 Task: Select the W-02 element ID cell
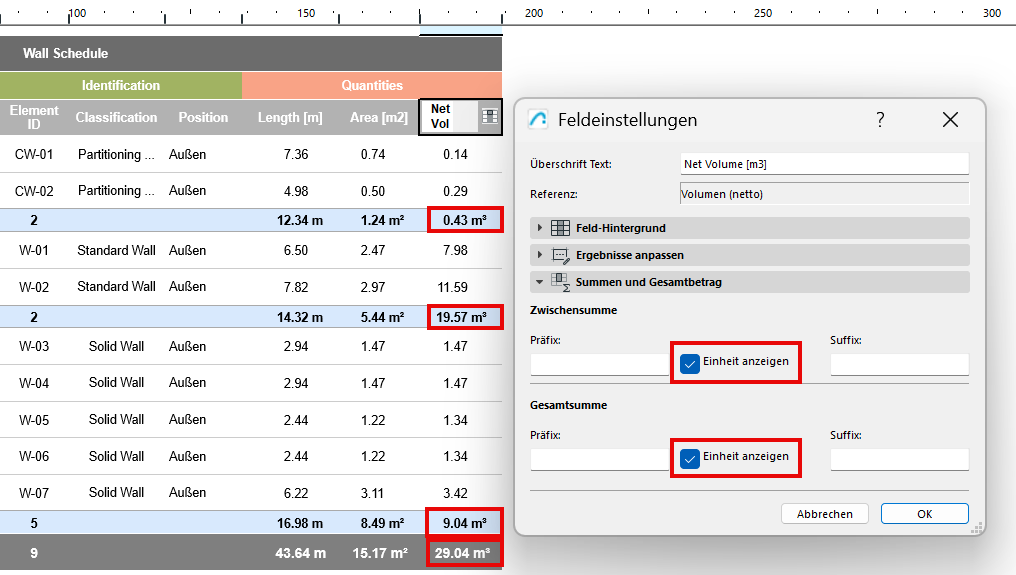[34, 287]
